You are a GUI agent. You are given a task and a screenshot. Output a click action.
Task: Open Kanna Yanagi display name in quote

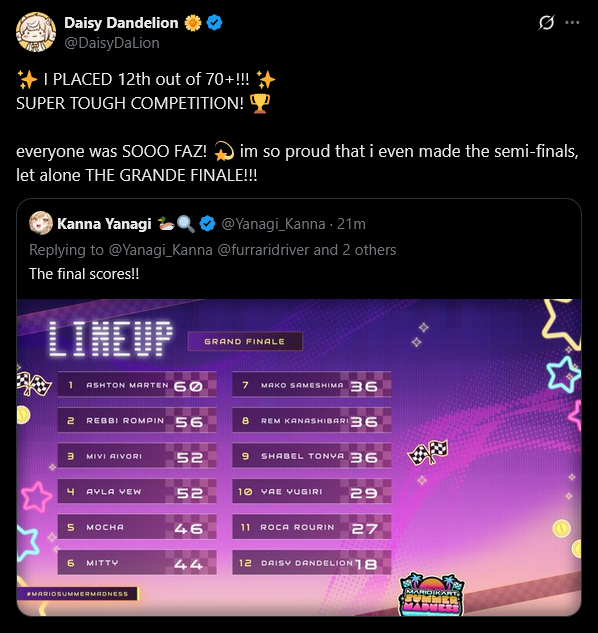point(104,224)
